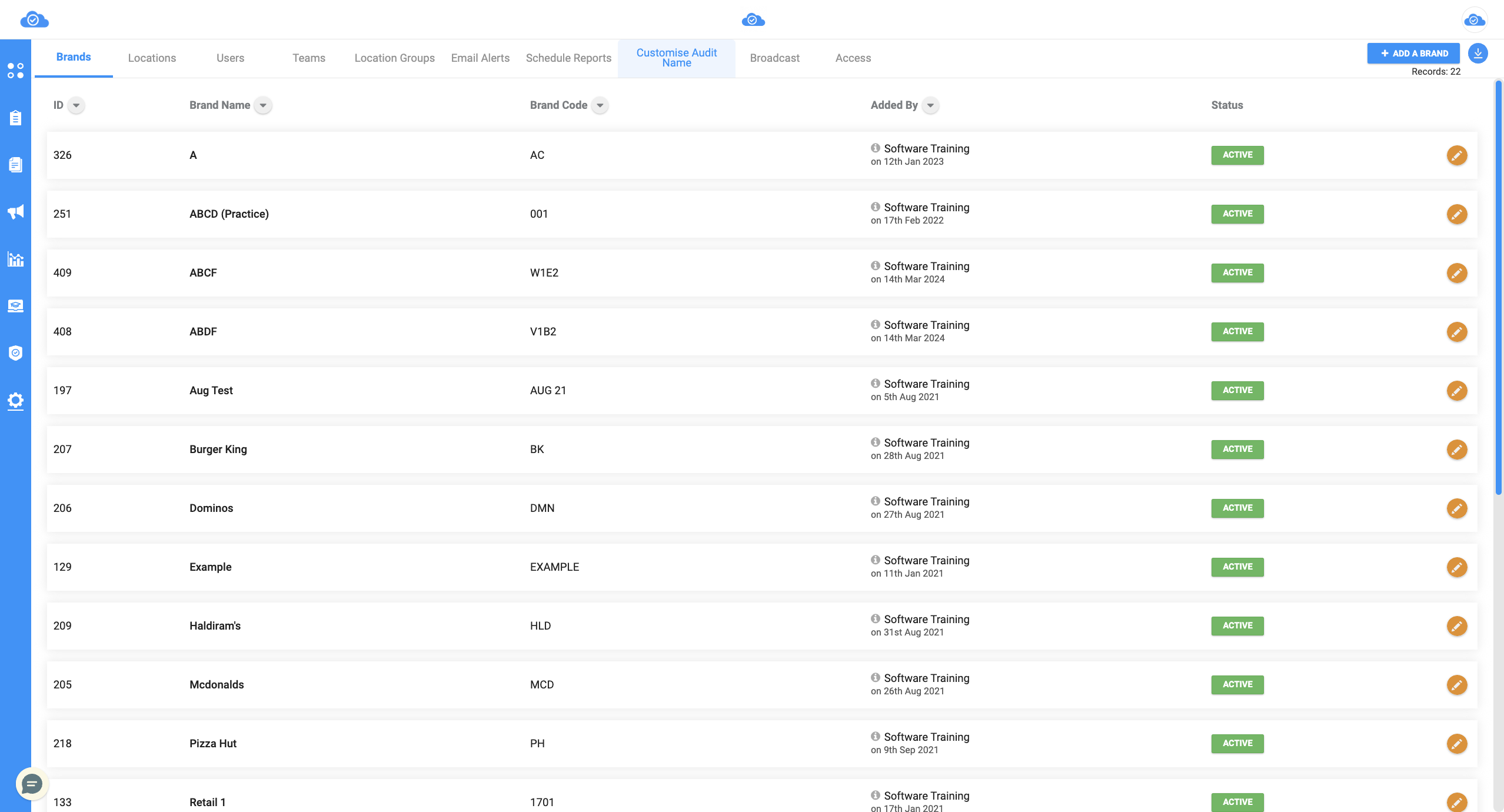This screenshot has width=1504, height=812.
Task: Toggle ACTIVE status for Dominos
Action: [x=1237, y=508]
